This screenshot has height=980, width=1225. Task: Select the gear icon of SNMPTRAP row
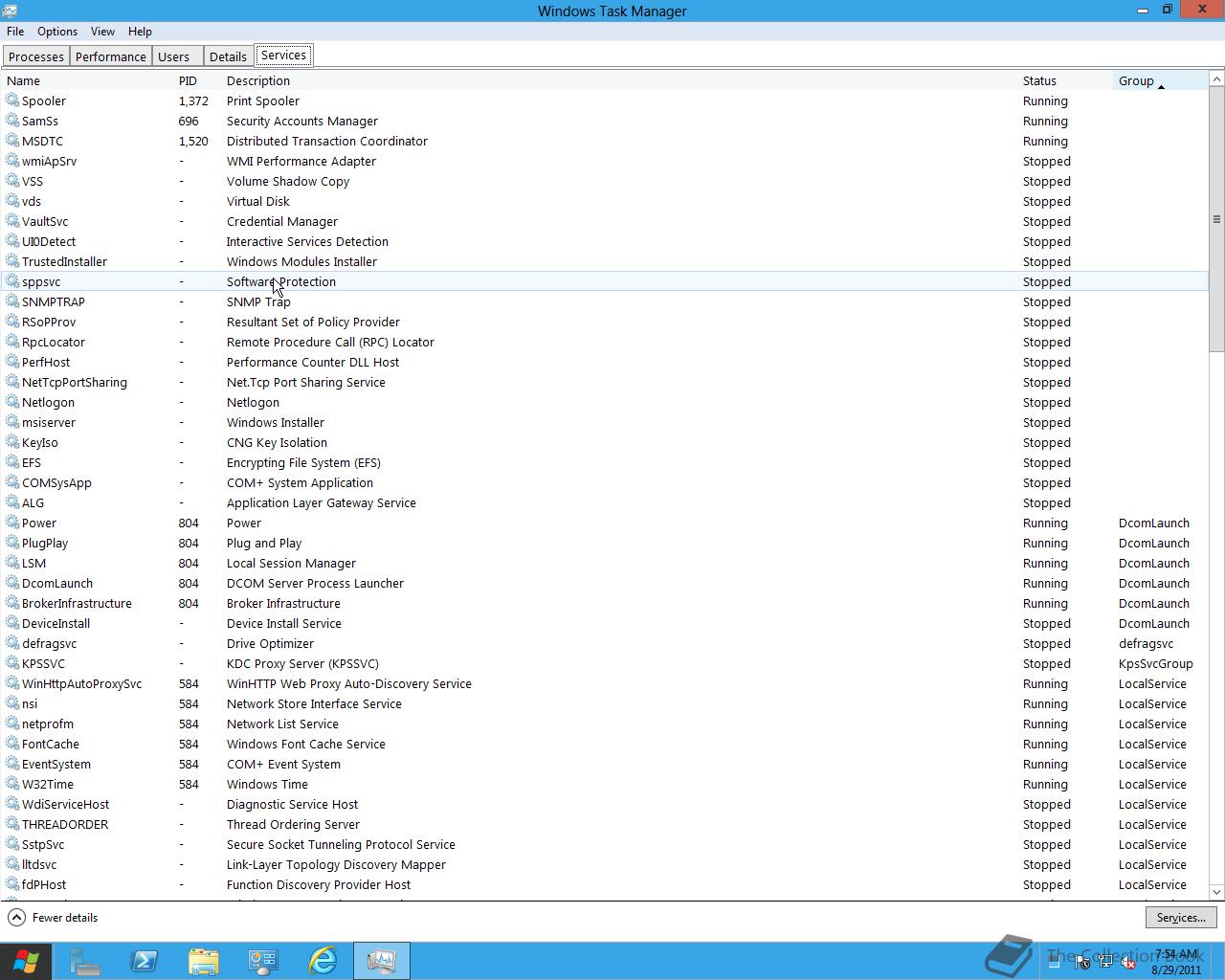pos(12,301)
